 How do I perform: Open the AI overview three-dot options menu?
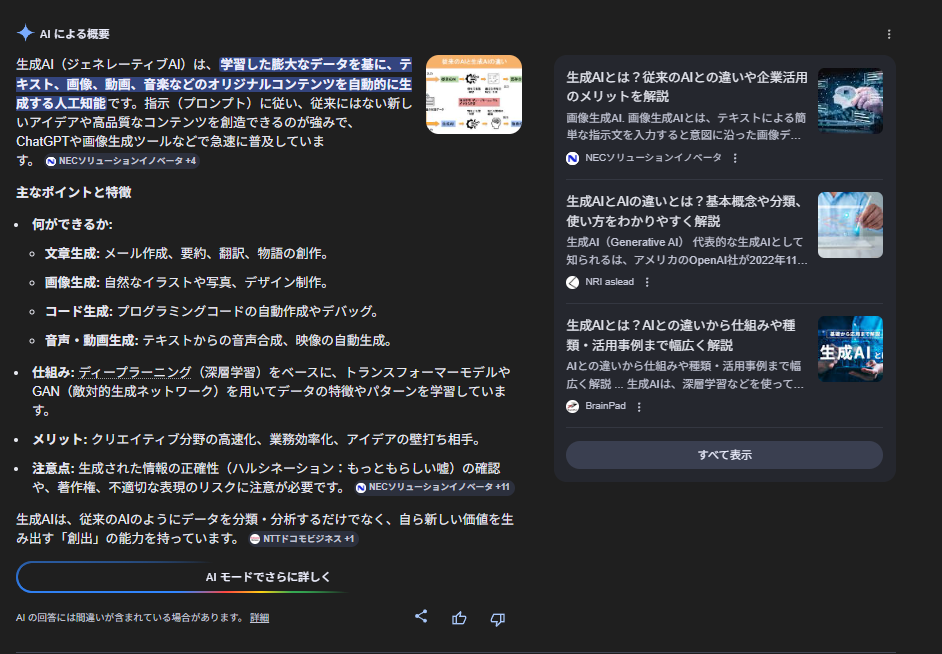[889, 34]
